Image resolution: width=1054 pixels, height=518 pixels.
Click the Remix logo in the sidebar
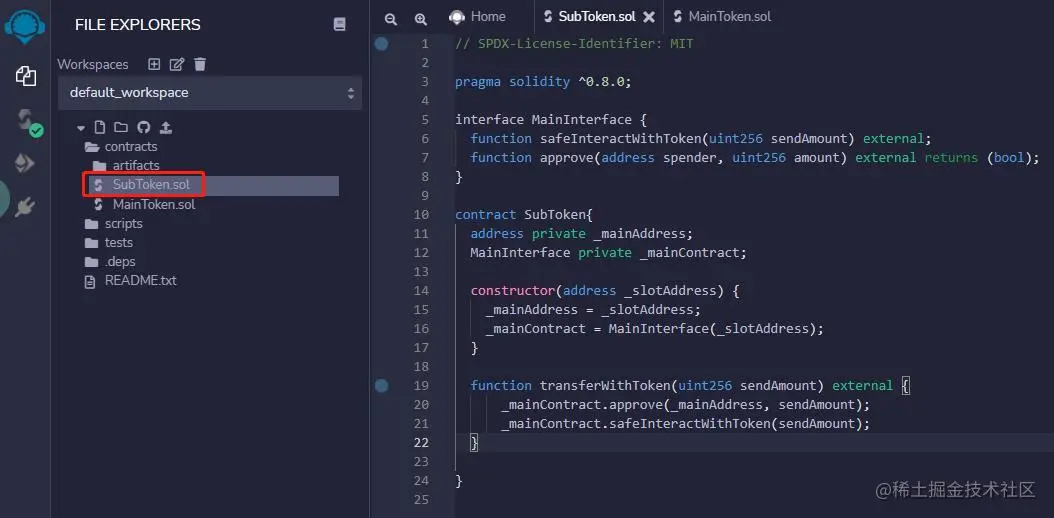pos(25,26)
